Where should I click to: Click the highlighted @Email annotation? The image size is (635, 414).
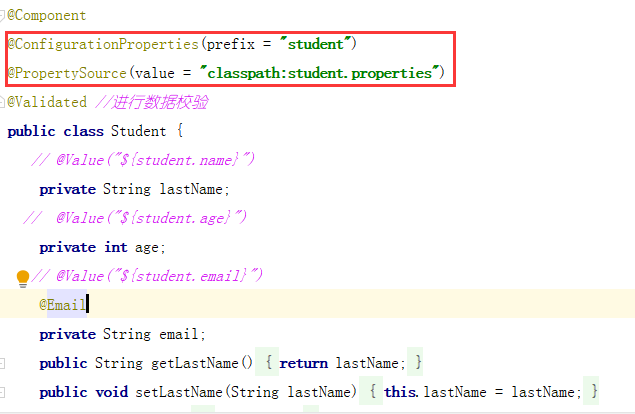[x=63, y=305]
